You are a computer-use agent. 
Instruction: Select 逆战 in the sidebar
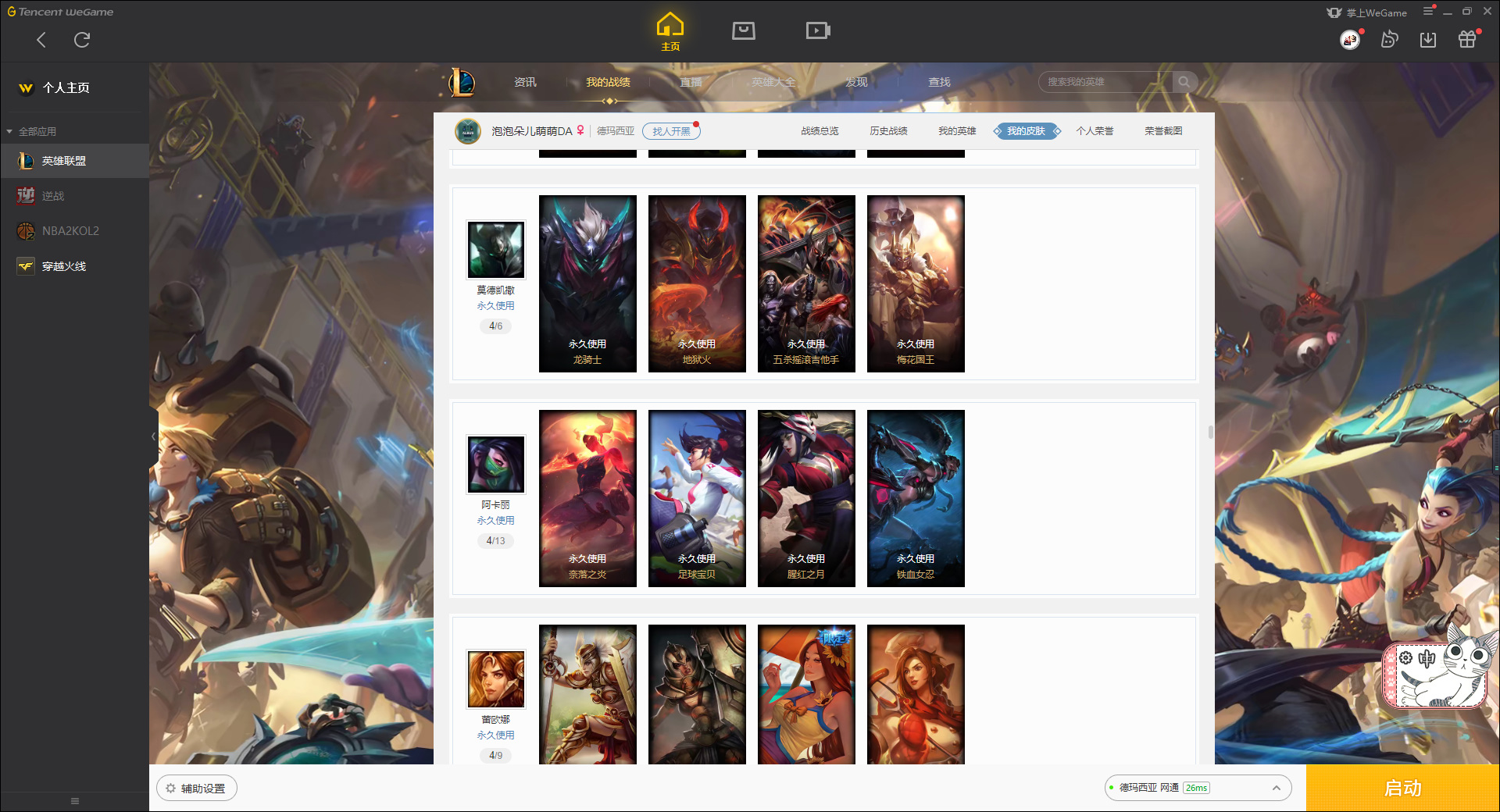[x=74, y=196]
